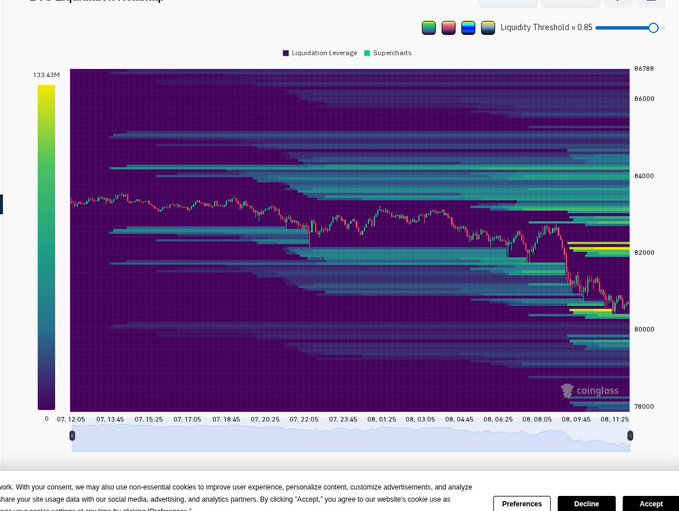This screenshot has width=679, height=511.
Task: Click the Liquidity Threshold slider handle
Action: tap(653, 28)
